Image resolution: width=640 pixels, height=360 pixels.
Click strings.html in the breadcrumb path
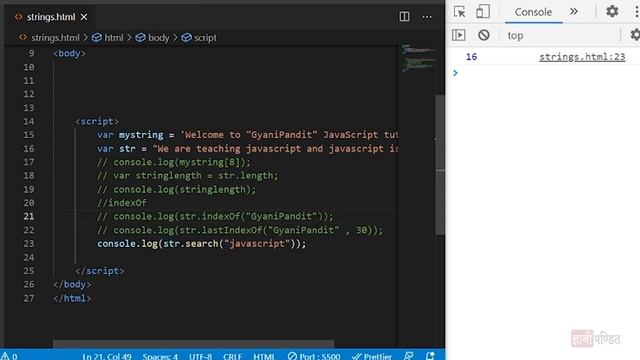click(x=55, y=38)
